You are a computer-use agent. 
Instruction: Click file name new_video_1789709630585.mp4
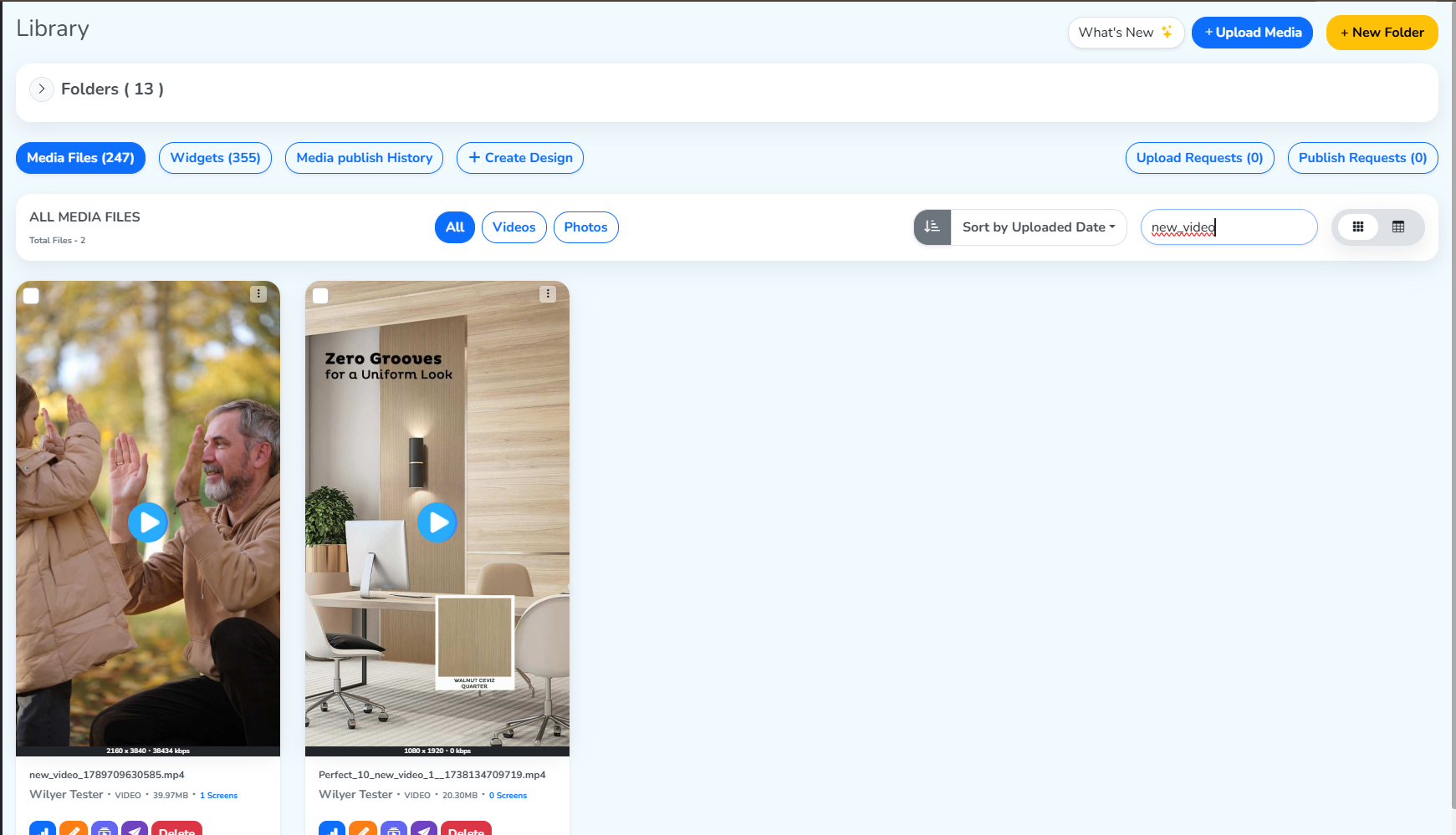click(x=106, y=775)
